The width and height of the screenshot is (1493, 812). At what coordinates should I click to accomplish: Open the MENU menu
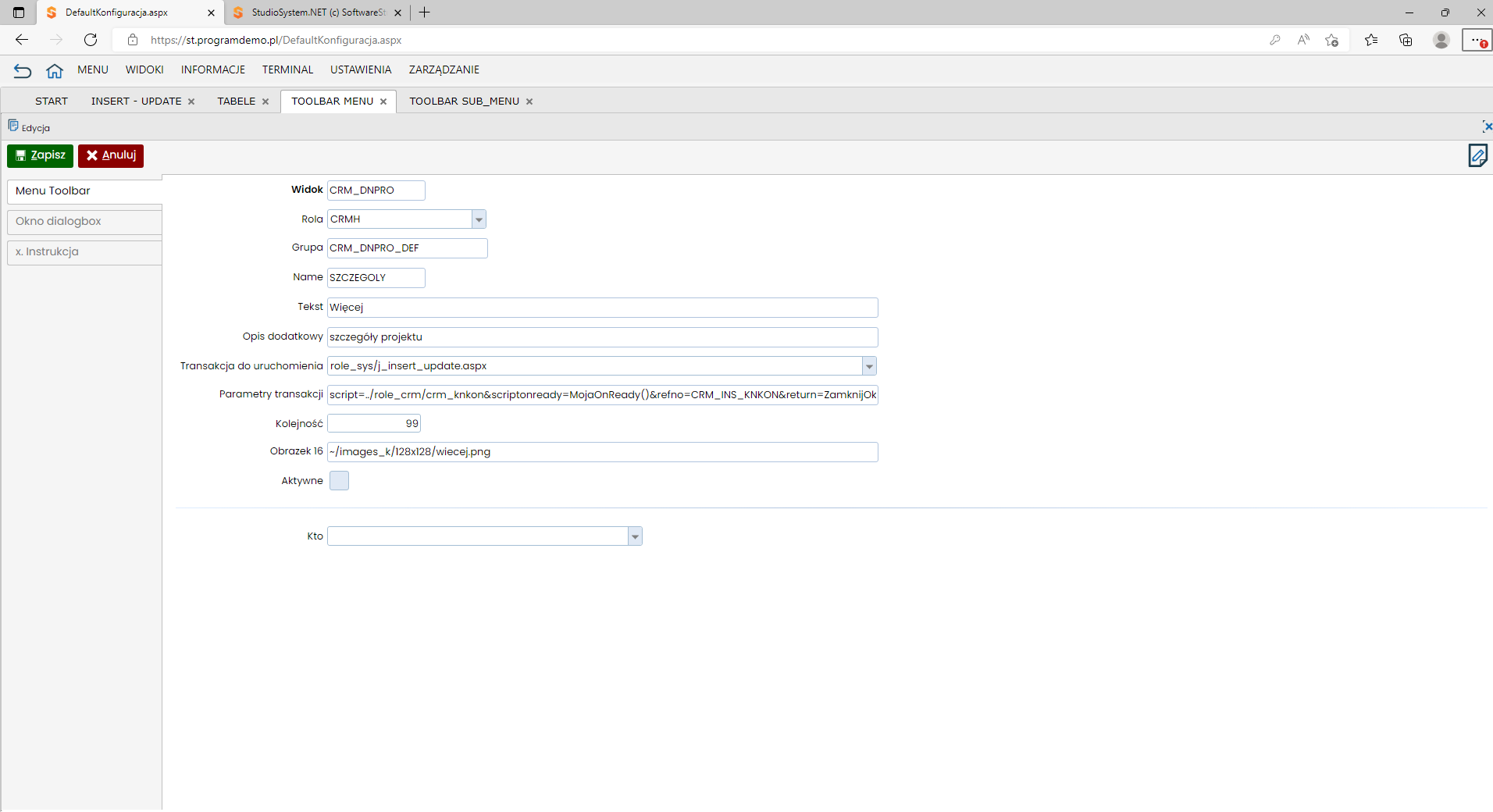coord(93,69)
